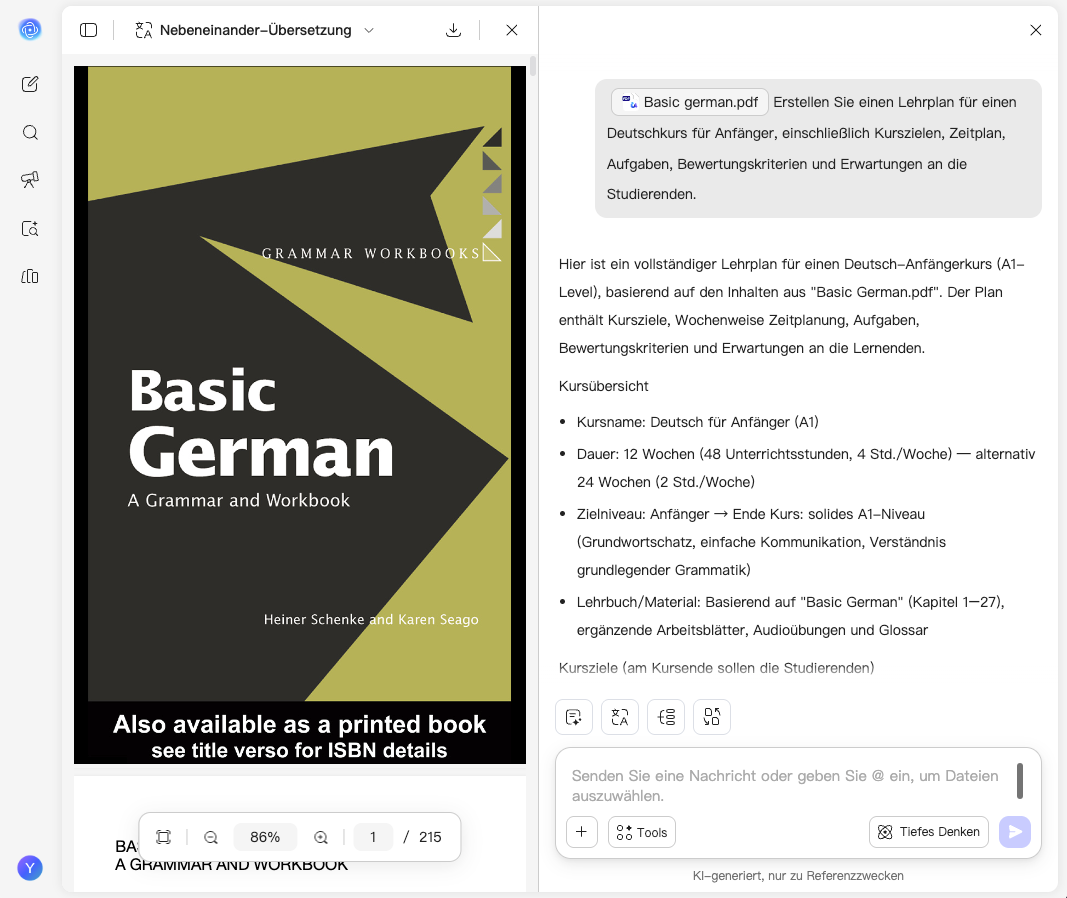Click the PDF viewer vertical scrollbar
This screenshot has height=898, width=1067.
coord(533,66)
